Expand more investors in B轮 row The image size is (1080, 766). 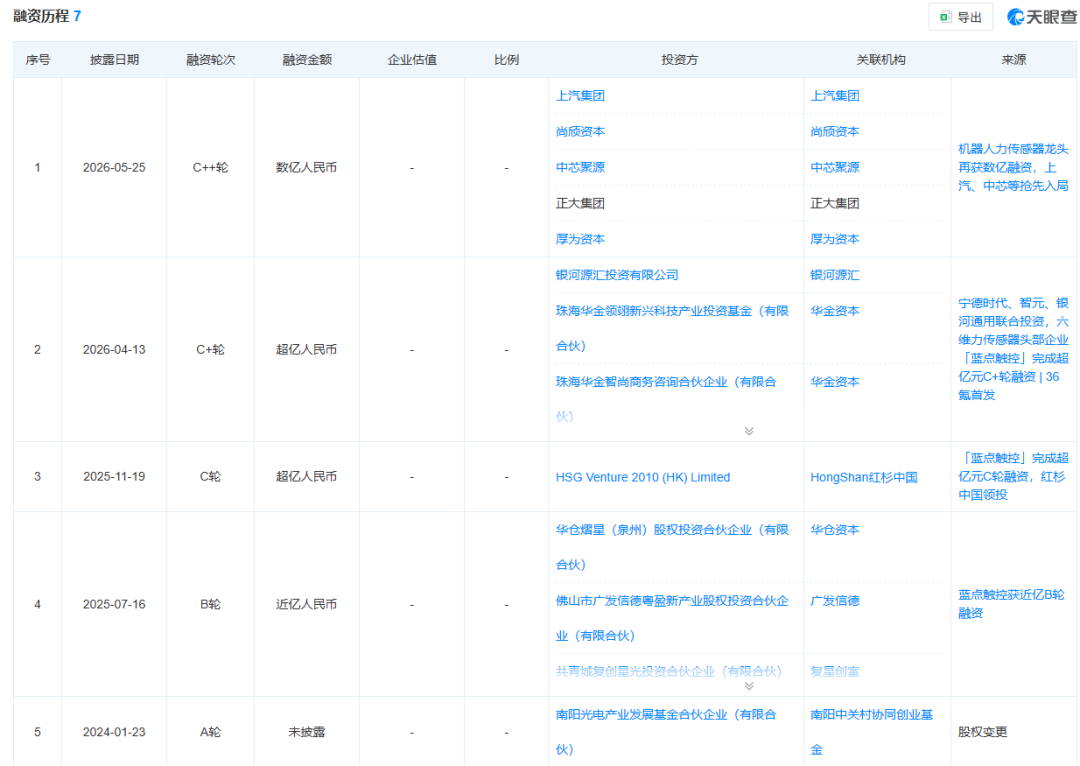pyautogui.click(x=749, y=686)
